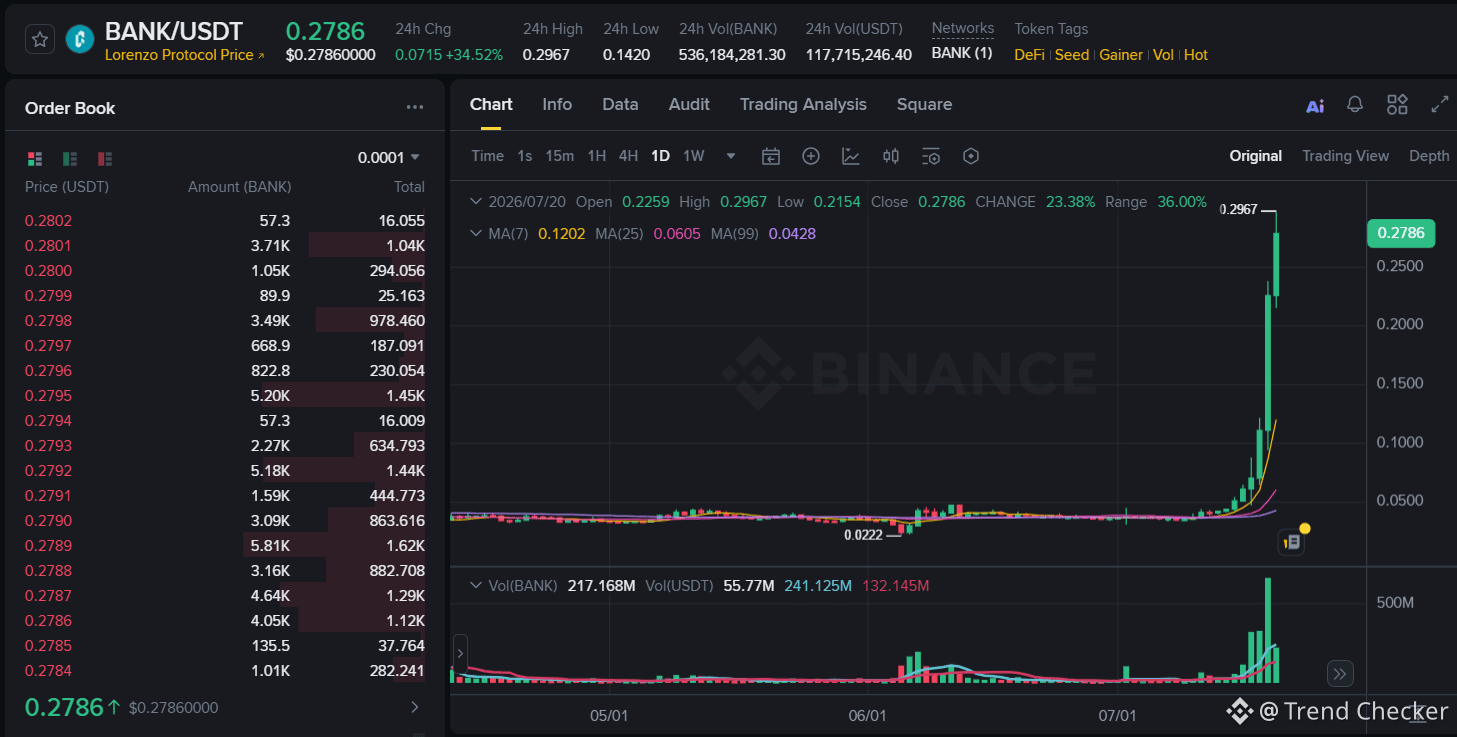Open the date range calendar picker

pyautogui.click(x=770, y=156)
